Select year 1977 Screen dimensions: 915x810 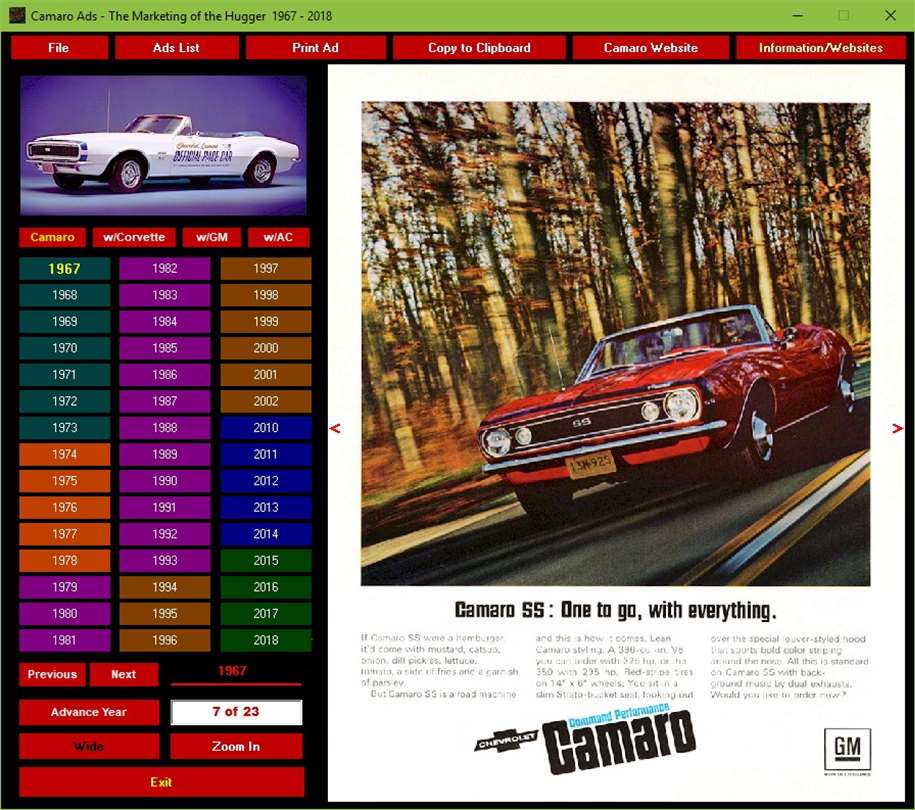65,534
